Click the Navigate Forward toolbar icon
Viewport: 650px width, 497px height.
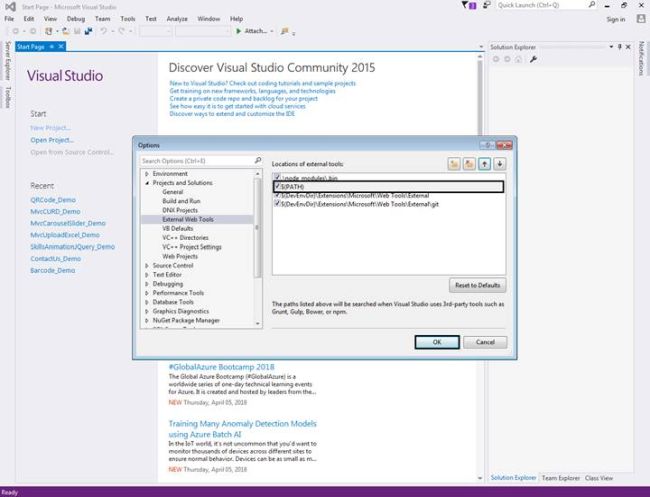tap(33, 31)
